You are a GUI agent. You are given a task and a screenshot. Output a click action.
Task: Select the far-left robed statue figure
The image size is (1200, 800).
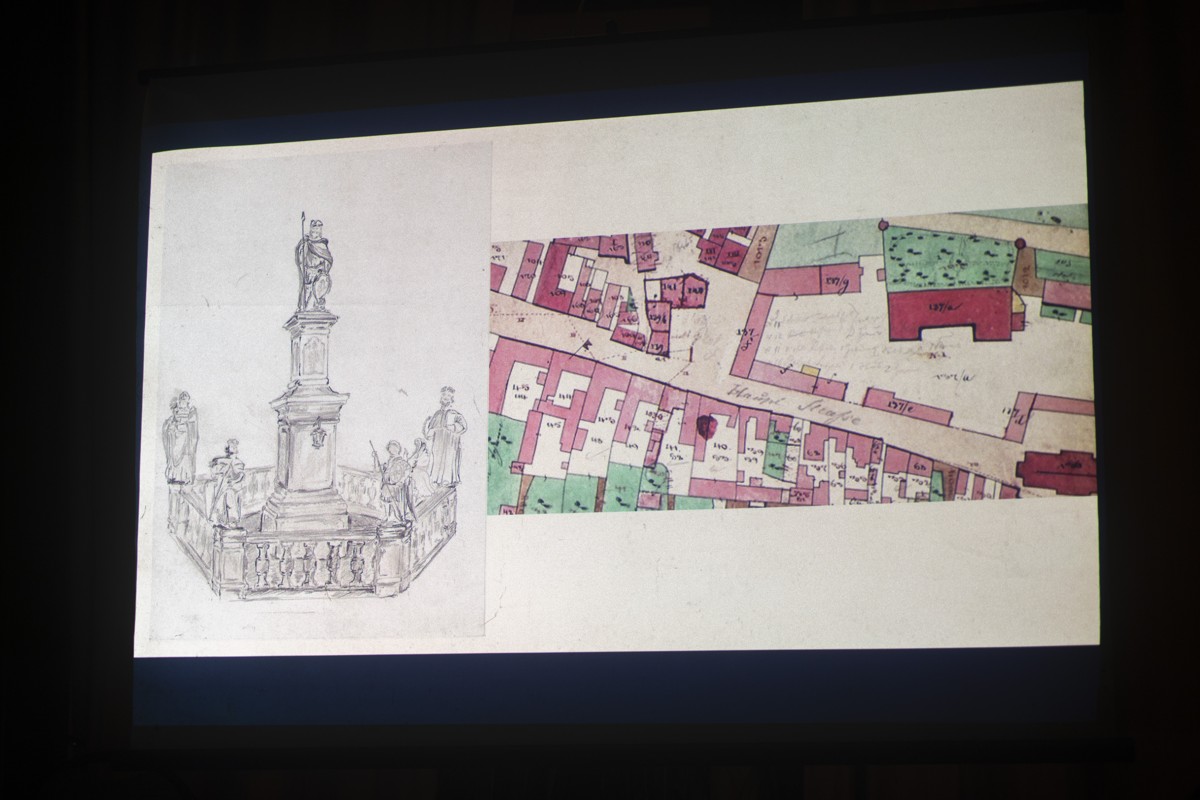tap(180, 440)
